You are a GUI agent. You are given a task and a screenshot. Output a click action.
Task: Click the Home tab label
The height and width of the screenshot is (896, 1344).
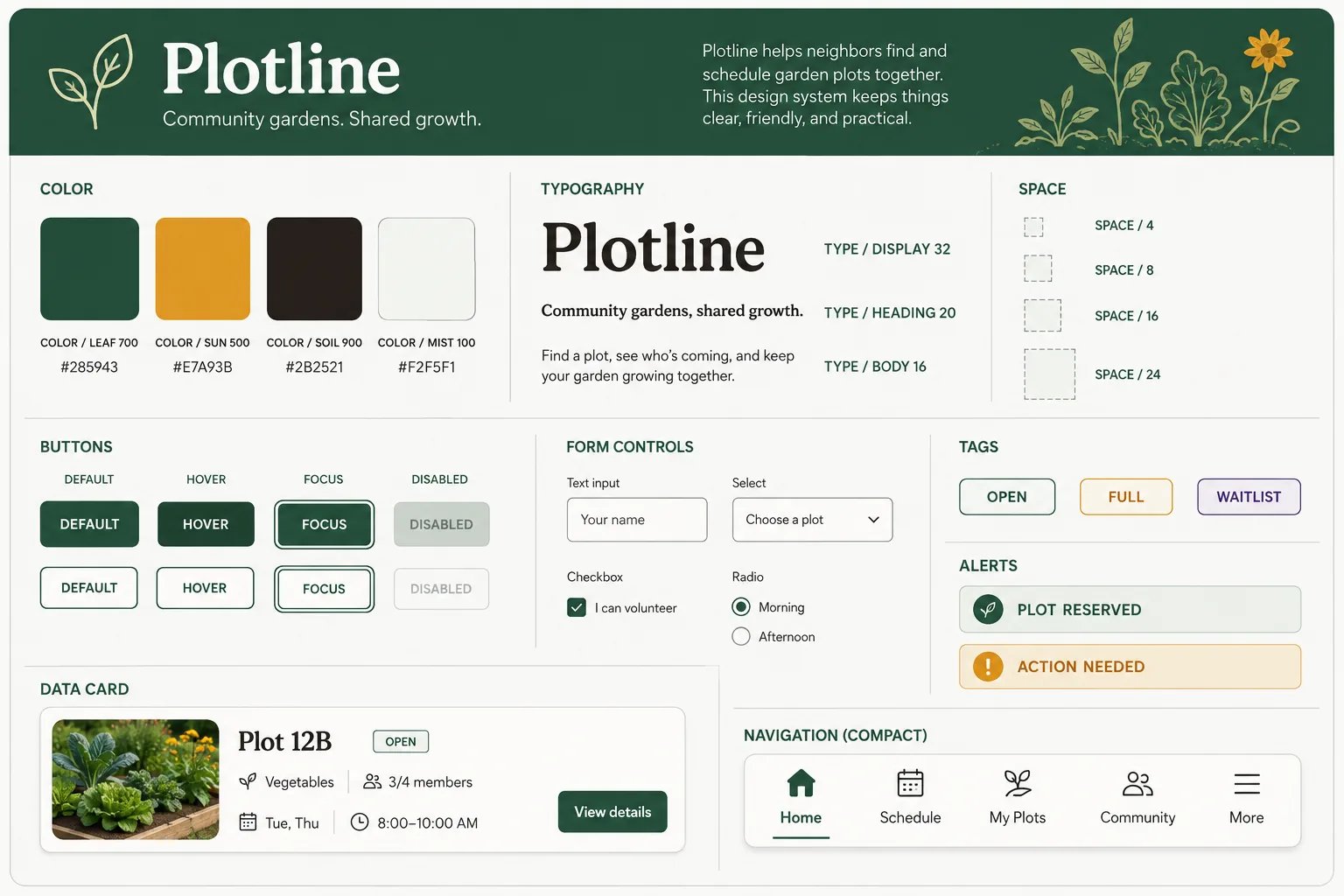(801, 817)
